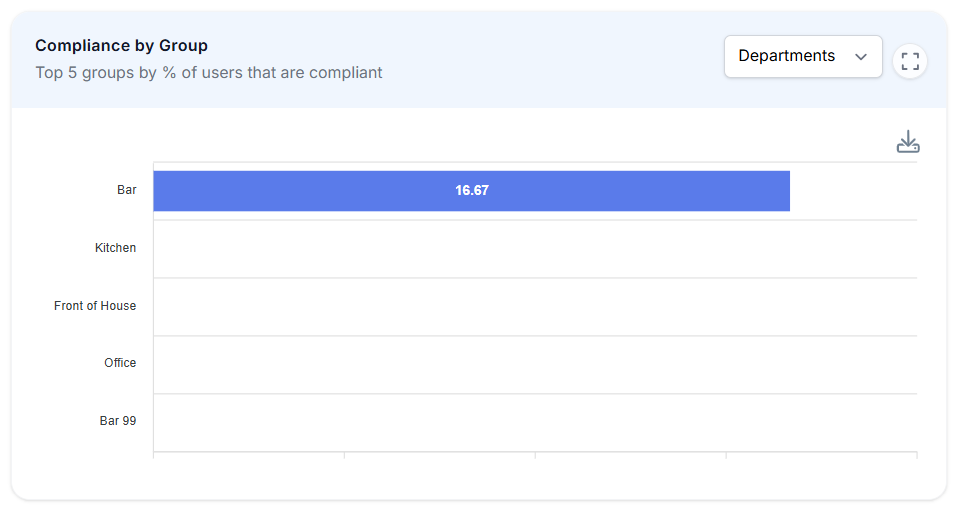
Task: Click the empty Kitchen chart row
Action: [x=535, y=249]
